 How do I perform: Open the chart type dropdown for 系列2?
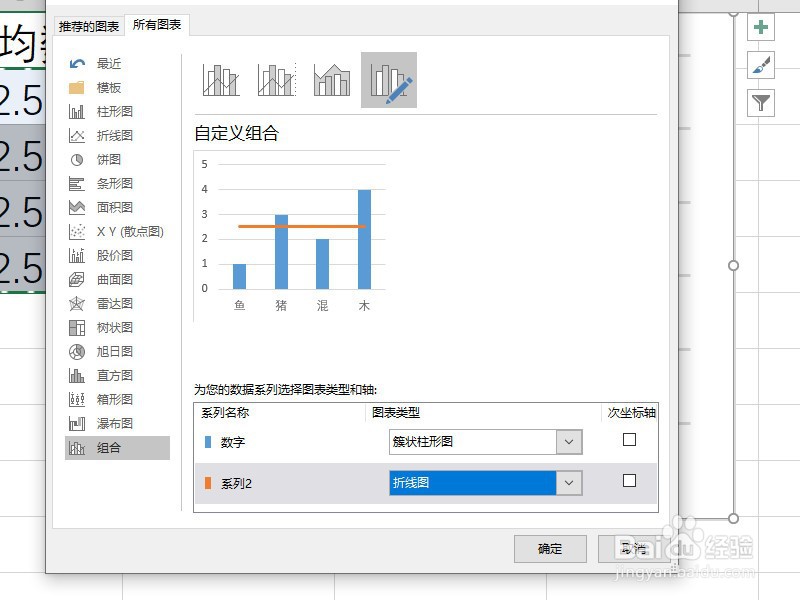click(570, 481)
